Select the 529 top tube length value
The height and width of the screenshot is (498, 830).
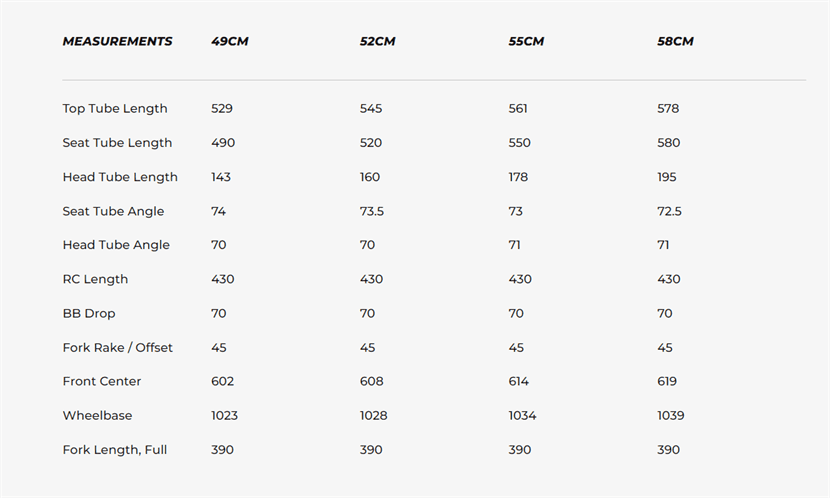tap(222, 109)
